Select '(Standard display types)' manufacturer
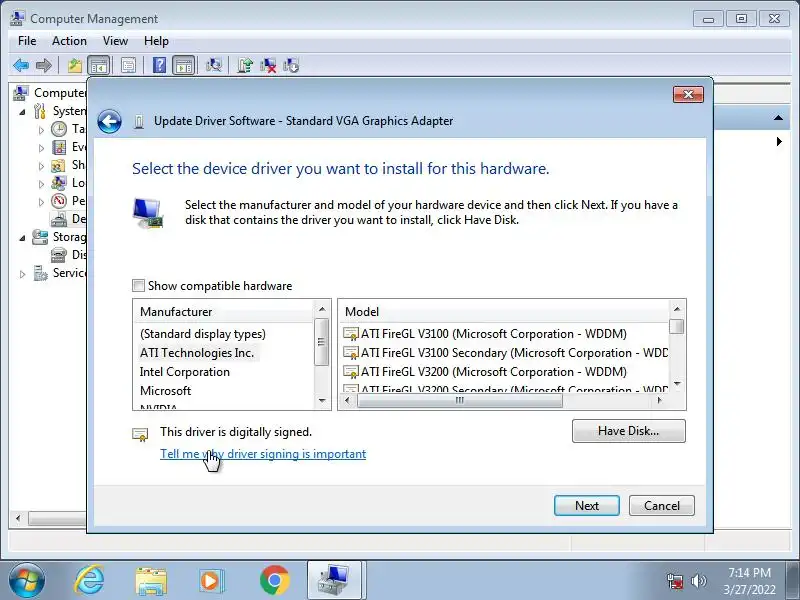 click(203, 334)
